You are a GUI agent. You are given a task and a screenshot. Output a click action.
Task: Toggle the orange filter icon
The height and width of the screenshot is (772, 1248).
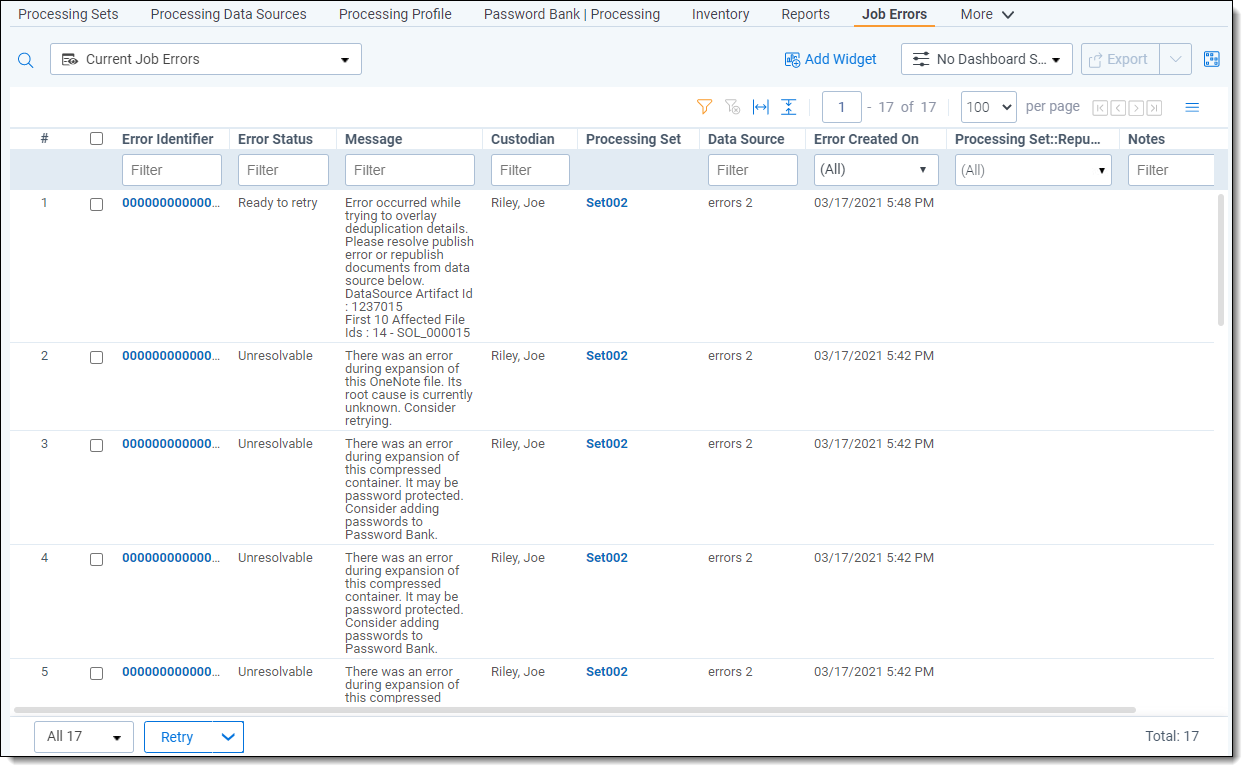[704, 107]
